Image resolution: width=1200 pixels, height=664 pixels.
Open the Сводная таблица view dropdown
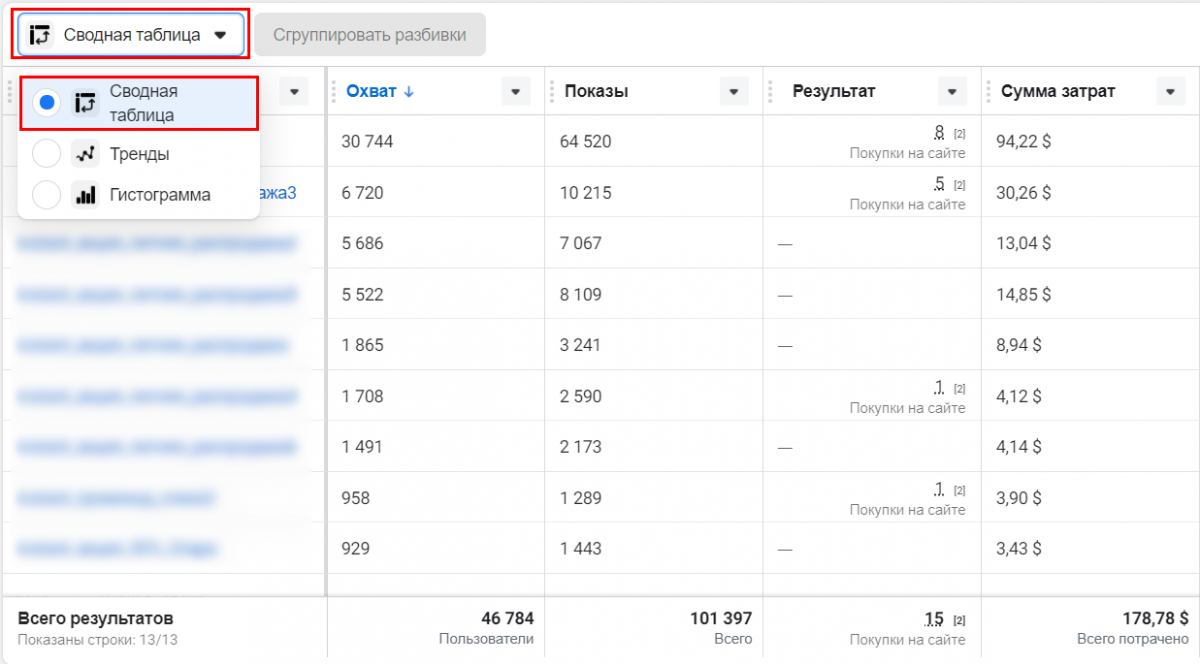click(131, 35)
